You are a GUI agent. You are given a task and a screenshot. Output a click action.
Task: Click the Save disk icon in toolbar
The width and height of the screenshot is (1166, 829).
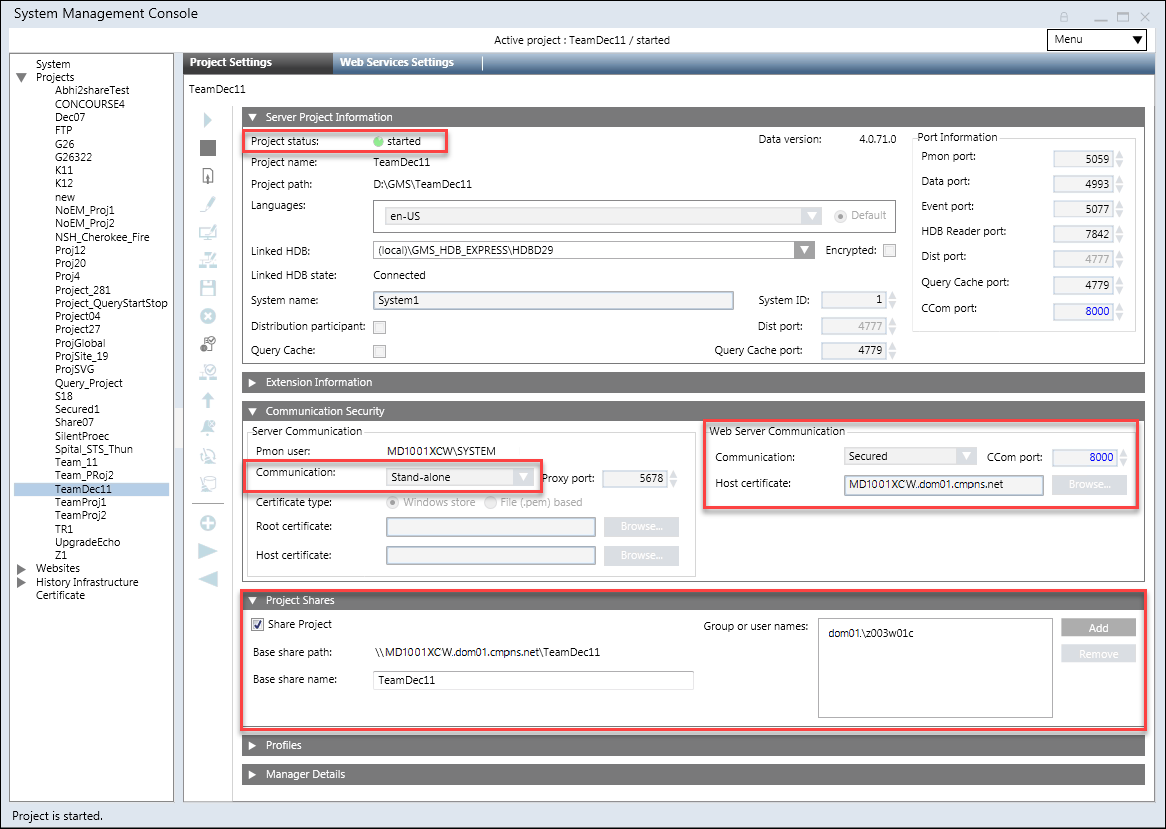pyautogui.click(x=208, y=288)
